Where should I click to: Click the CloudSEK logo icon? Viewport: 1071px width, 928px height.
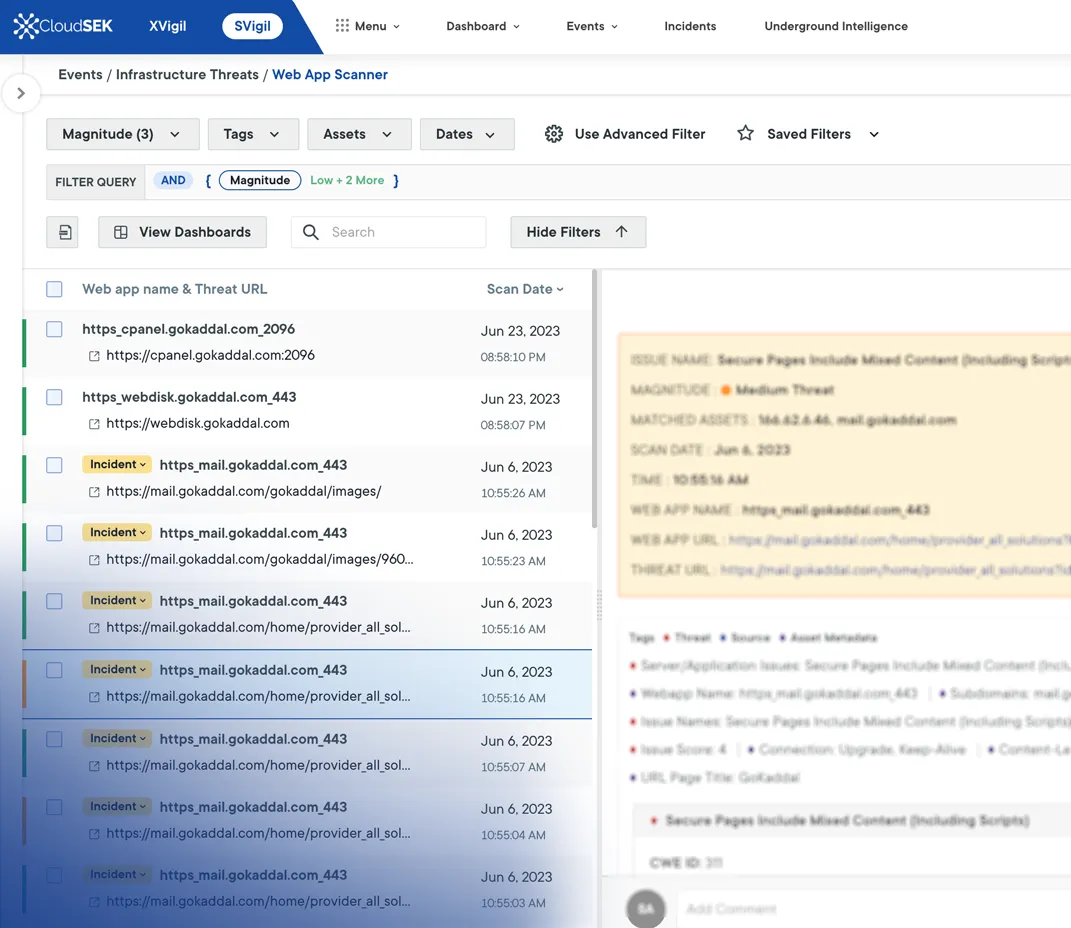tap(26, 27)
